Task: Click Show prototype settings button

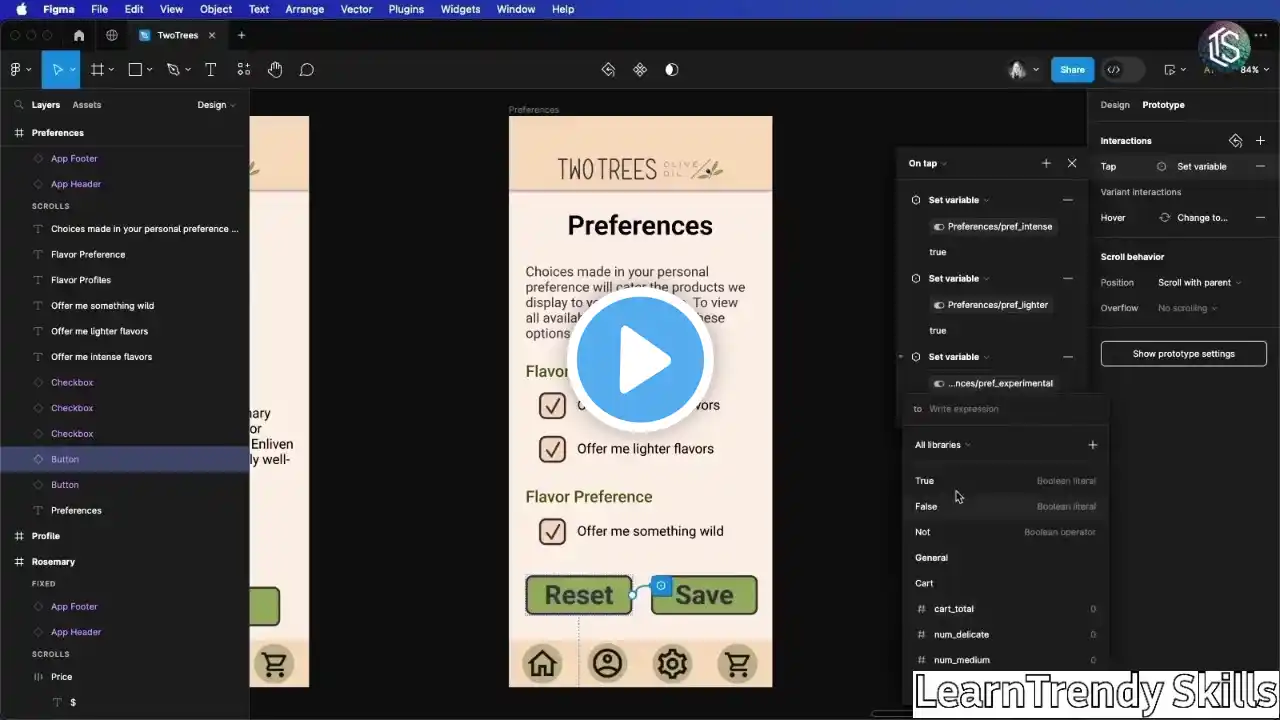Action: point(1183,354)
